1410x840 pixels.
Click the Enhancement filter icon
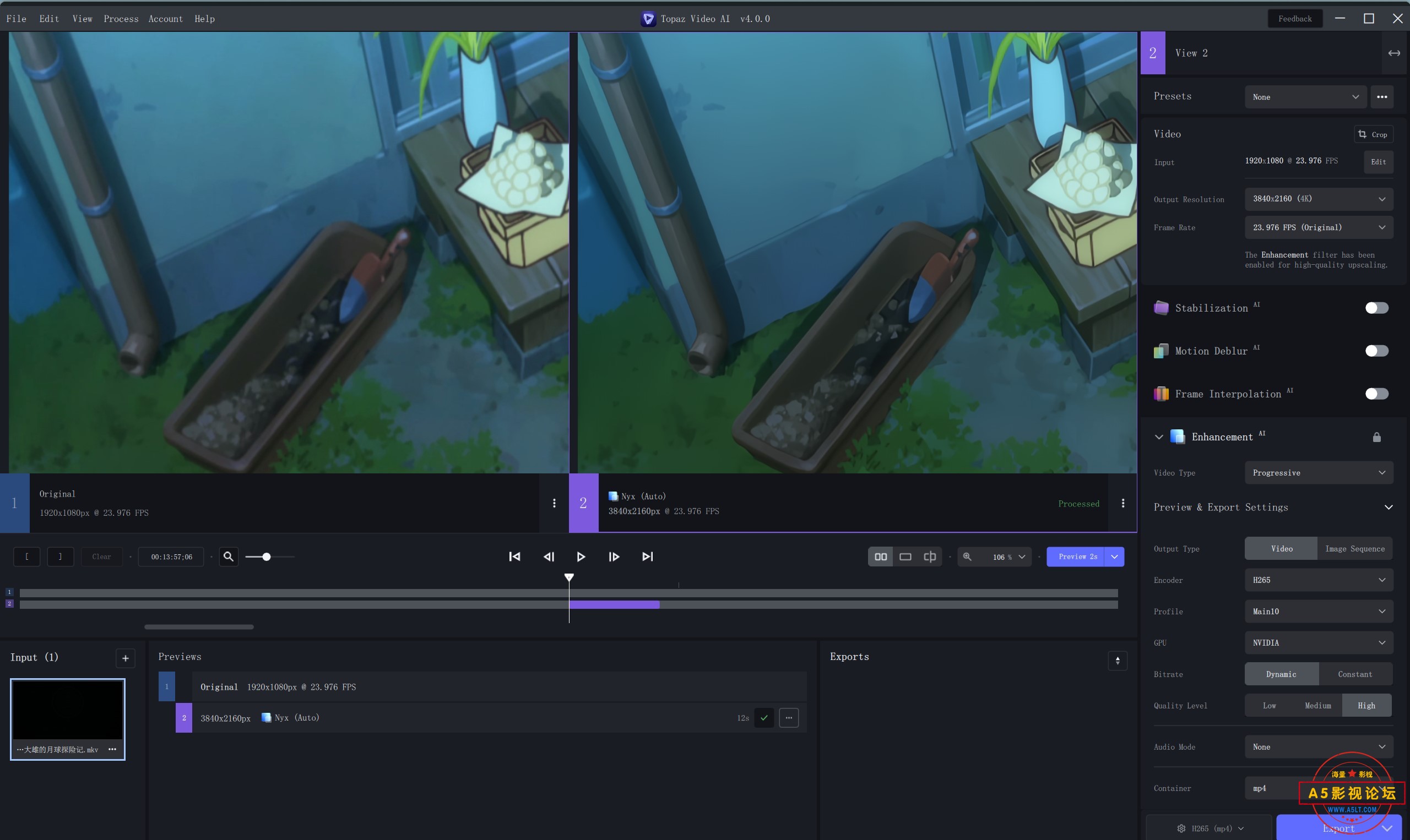(x=1177, y=437)
